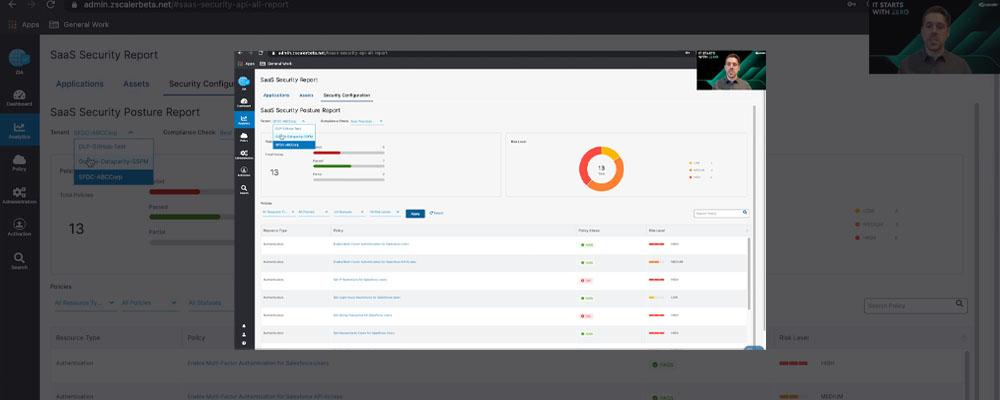Open Set Login Hours Restrictions policy link
Viewport: 1000px width, 400px height.
pos(367,297)
